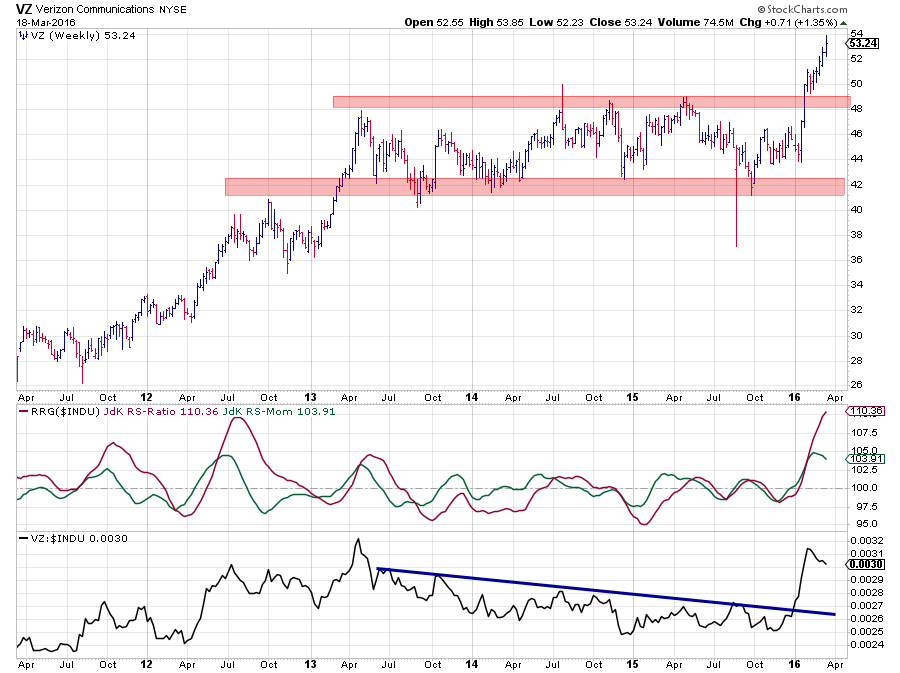Click the red line marker before RRG($INDU)
Image resolution: width=900 pixels, height=673 pixels.
(21, 412)
